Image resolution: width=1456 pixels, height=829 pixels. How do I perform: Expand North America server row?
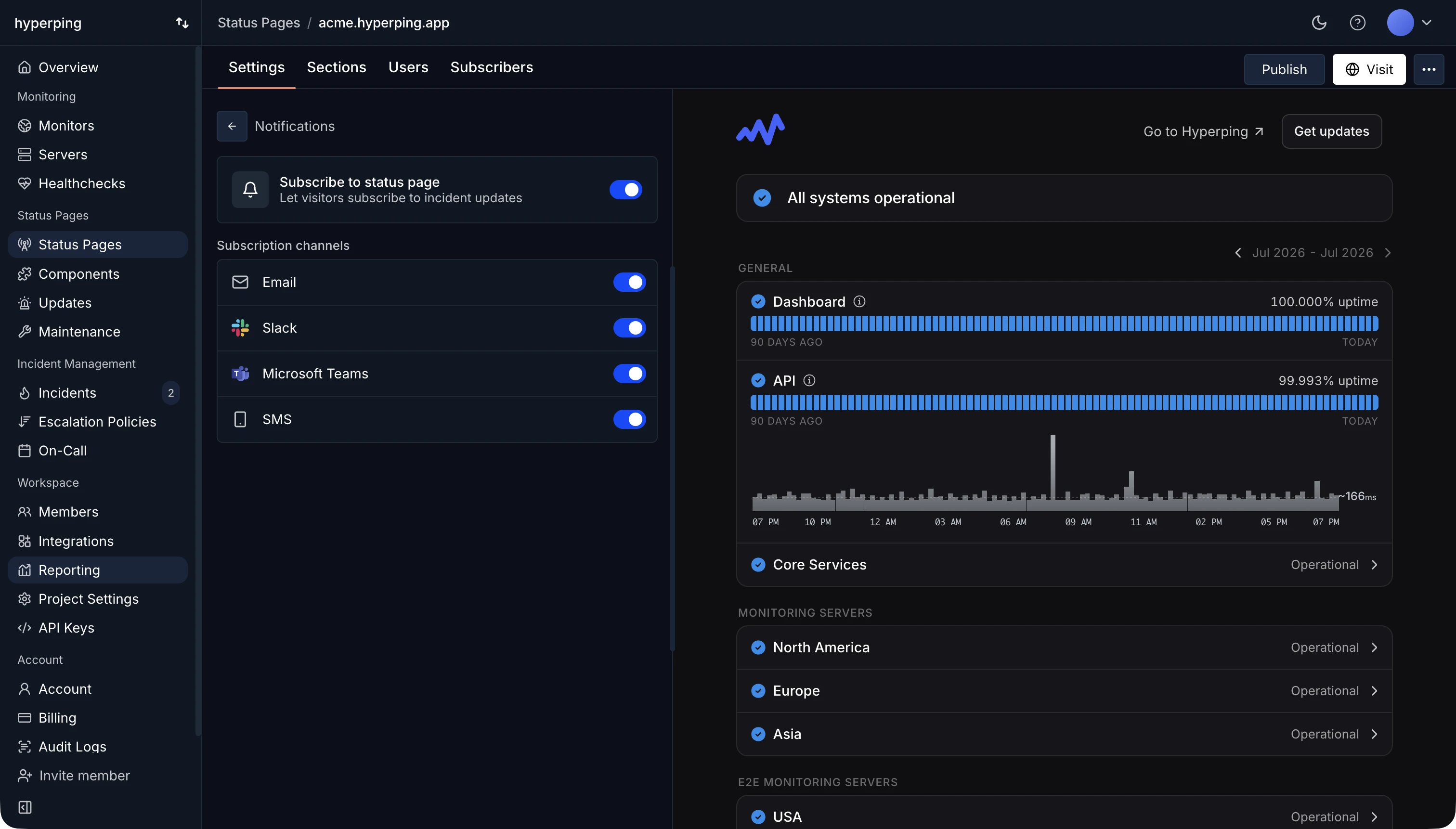(1064, 648)
